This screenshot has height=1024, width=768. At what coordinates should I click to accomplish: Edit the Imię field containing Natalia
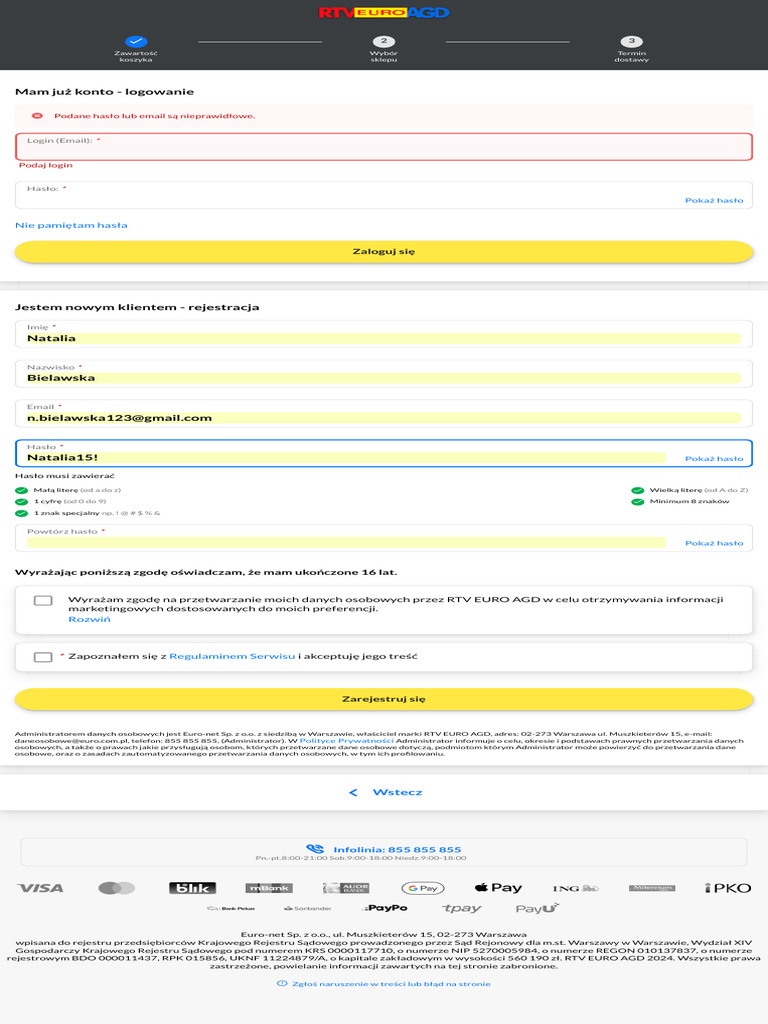(384, 334)
